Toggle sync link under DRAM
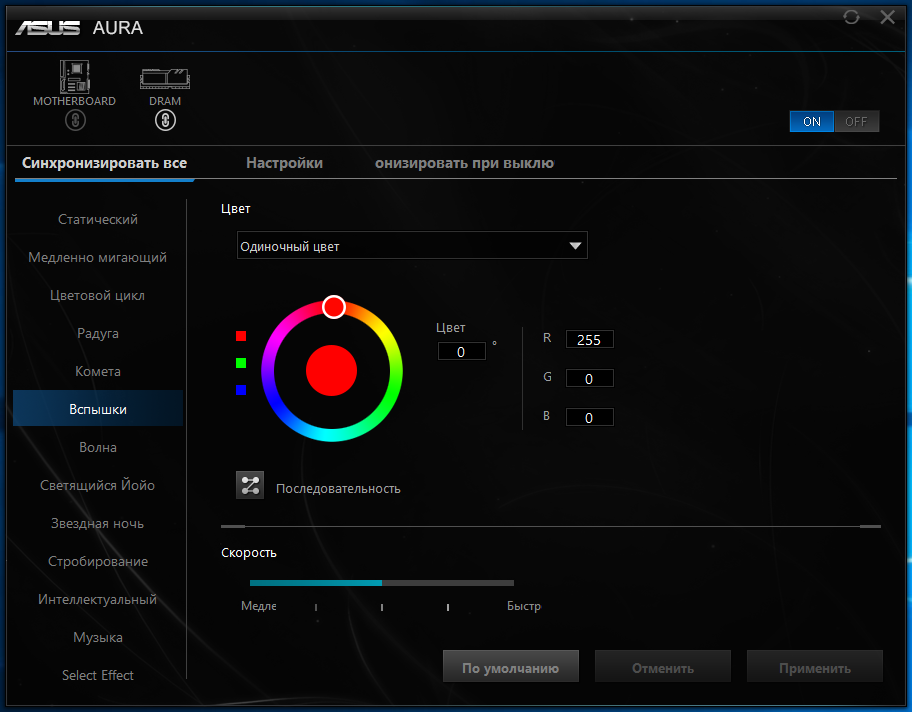This screenshot has width=912, height=712. pos(165,120)
